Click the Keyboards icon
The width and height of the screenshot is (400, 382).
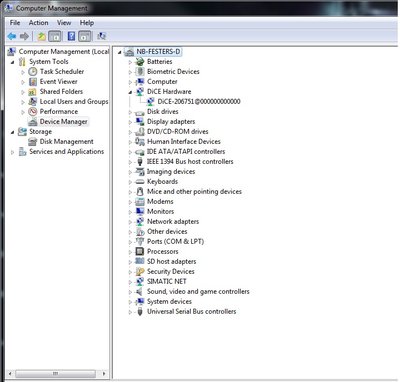tap(140, 182)
